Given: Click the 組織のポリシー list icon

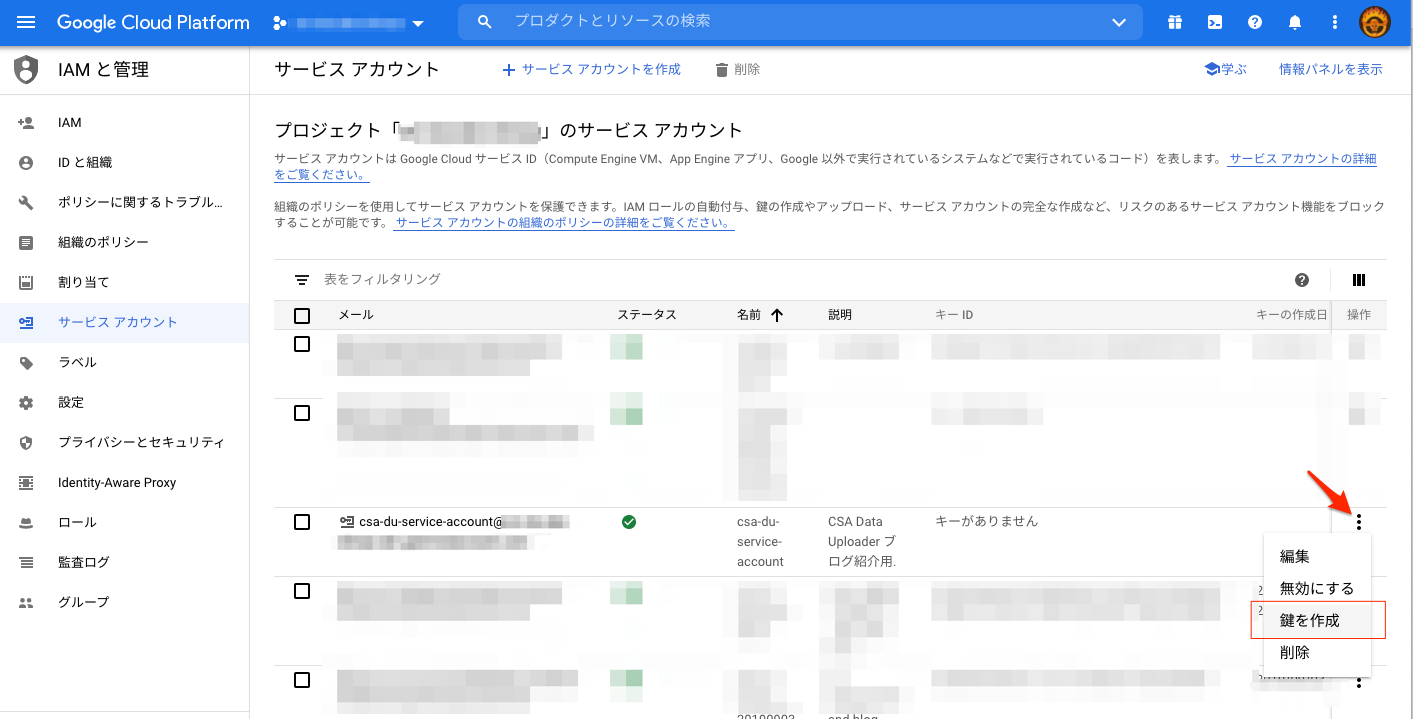Looking at the screenshot, I should 26,242.
